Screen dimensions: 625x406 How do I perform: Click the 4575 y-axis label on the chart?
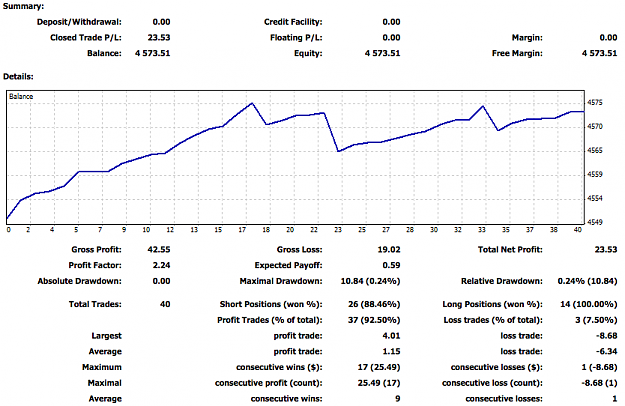coord(595,103)
